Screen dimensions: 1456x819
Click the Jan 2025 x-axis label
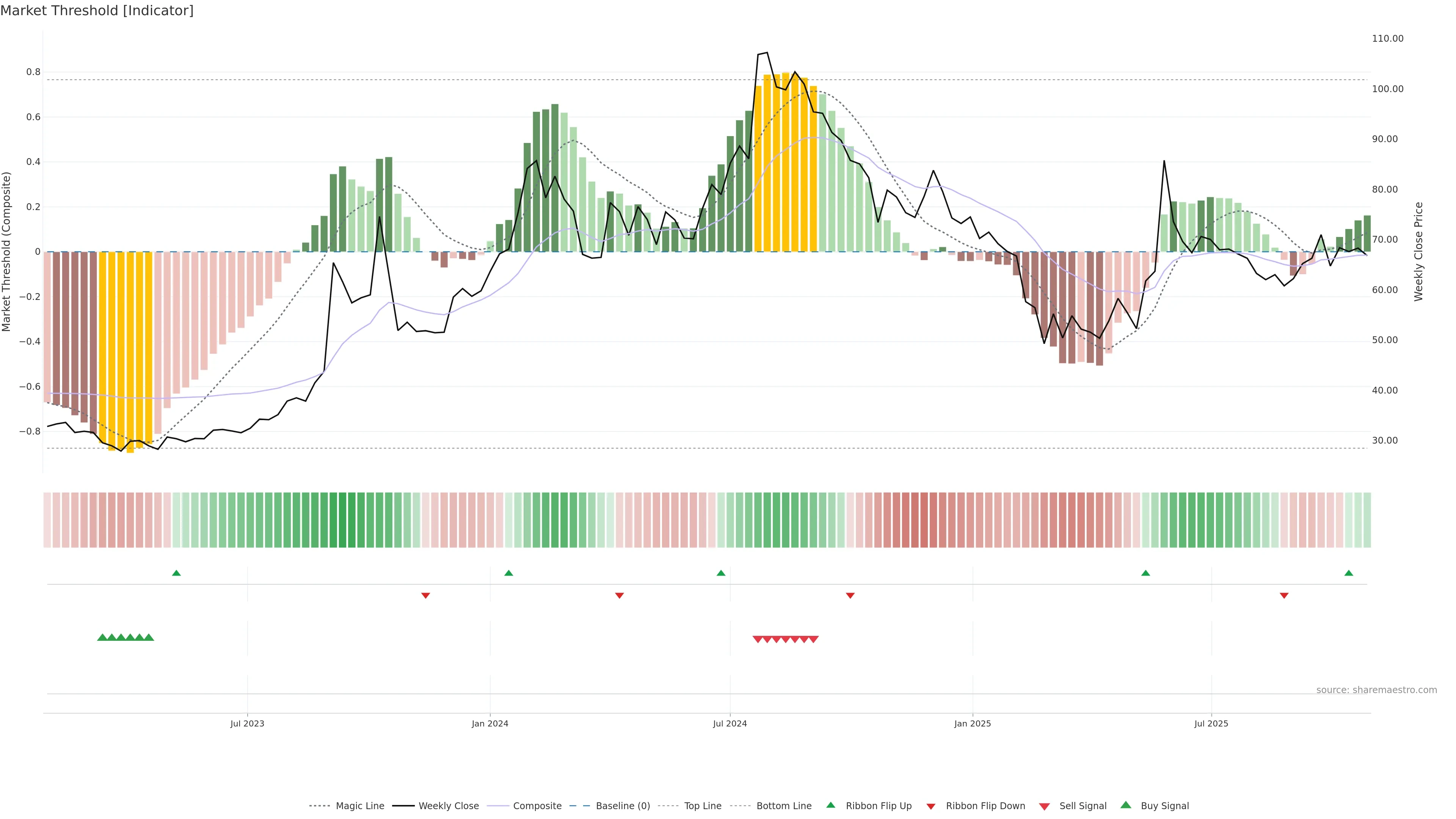pyautogui.click(x=972, y=723)
